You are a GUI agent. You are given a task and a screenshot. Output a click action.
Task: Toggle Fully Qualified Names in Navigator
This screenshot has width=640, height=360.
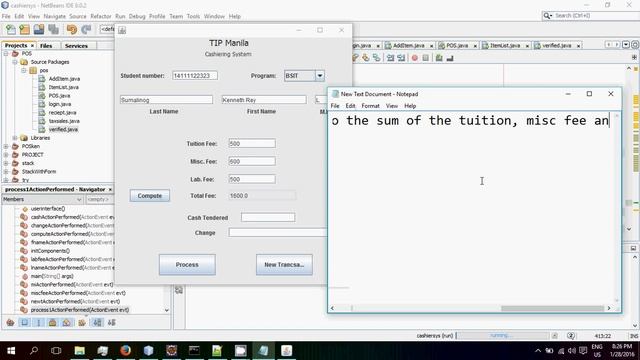click(x=82, y=322)
